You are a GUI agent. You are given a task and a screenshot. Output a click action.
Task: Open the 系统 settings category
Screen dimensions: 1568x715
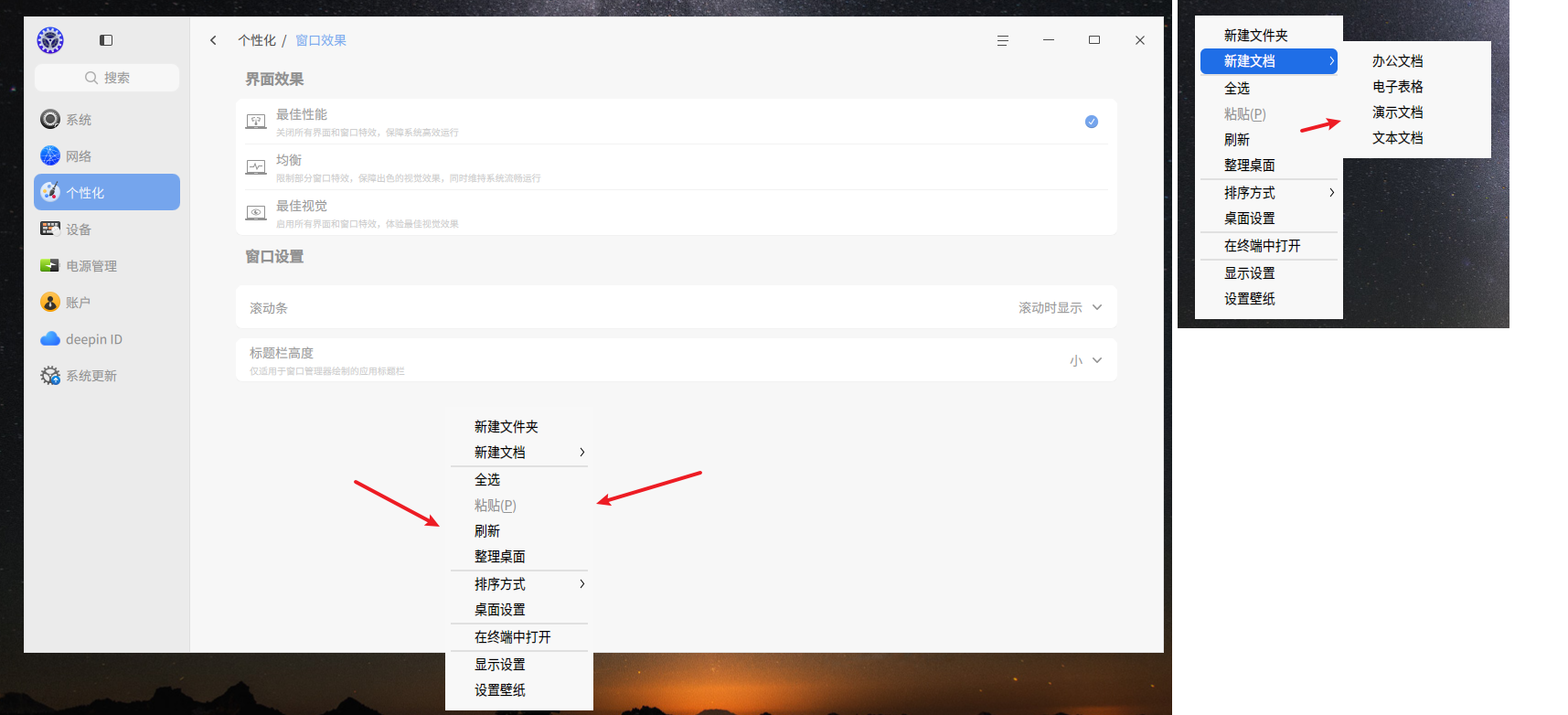107,120
